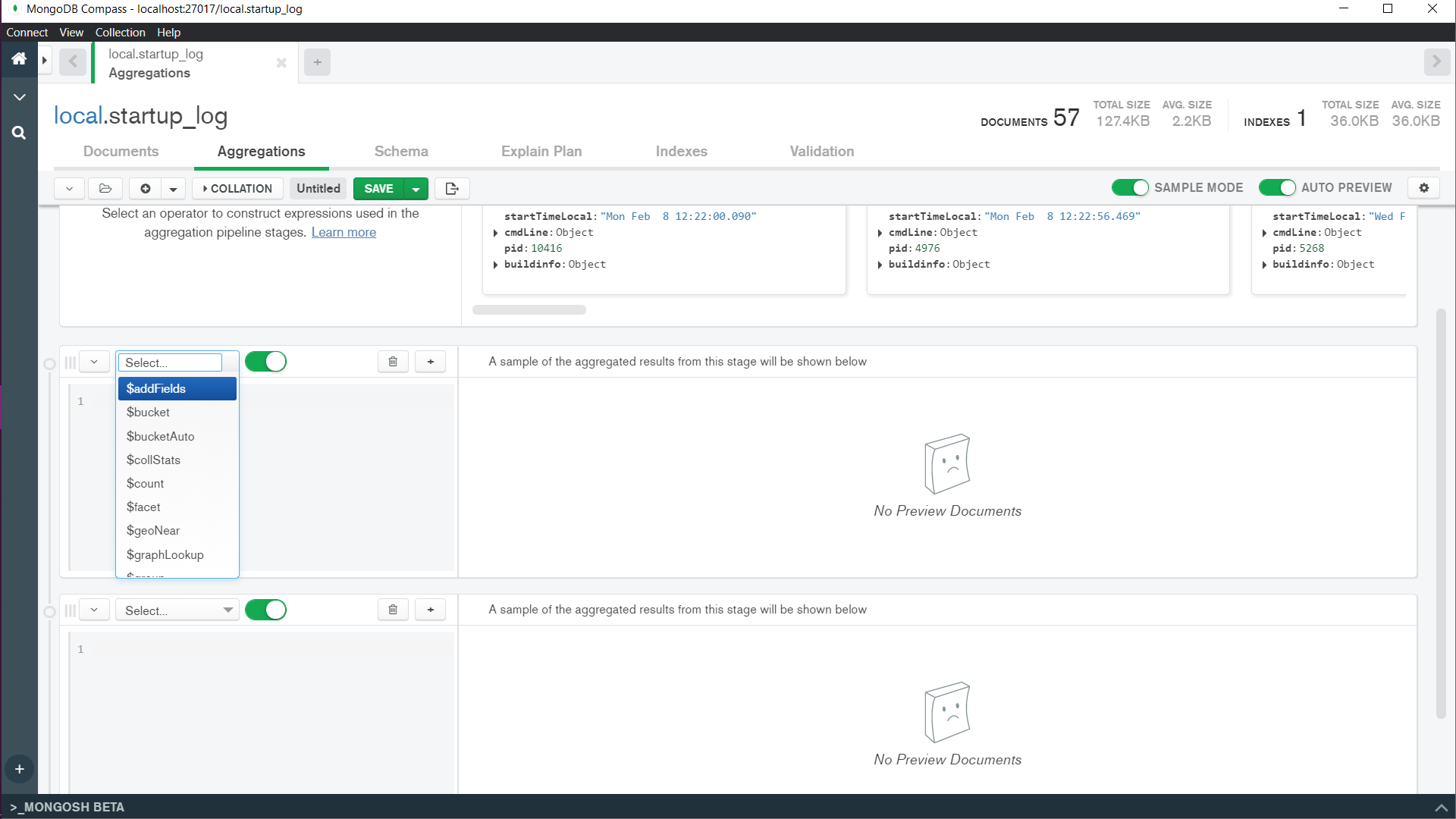This screenshot has width=1456, height=819.
Task: Open the Help menu
Action: point(168,32)
